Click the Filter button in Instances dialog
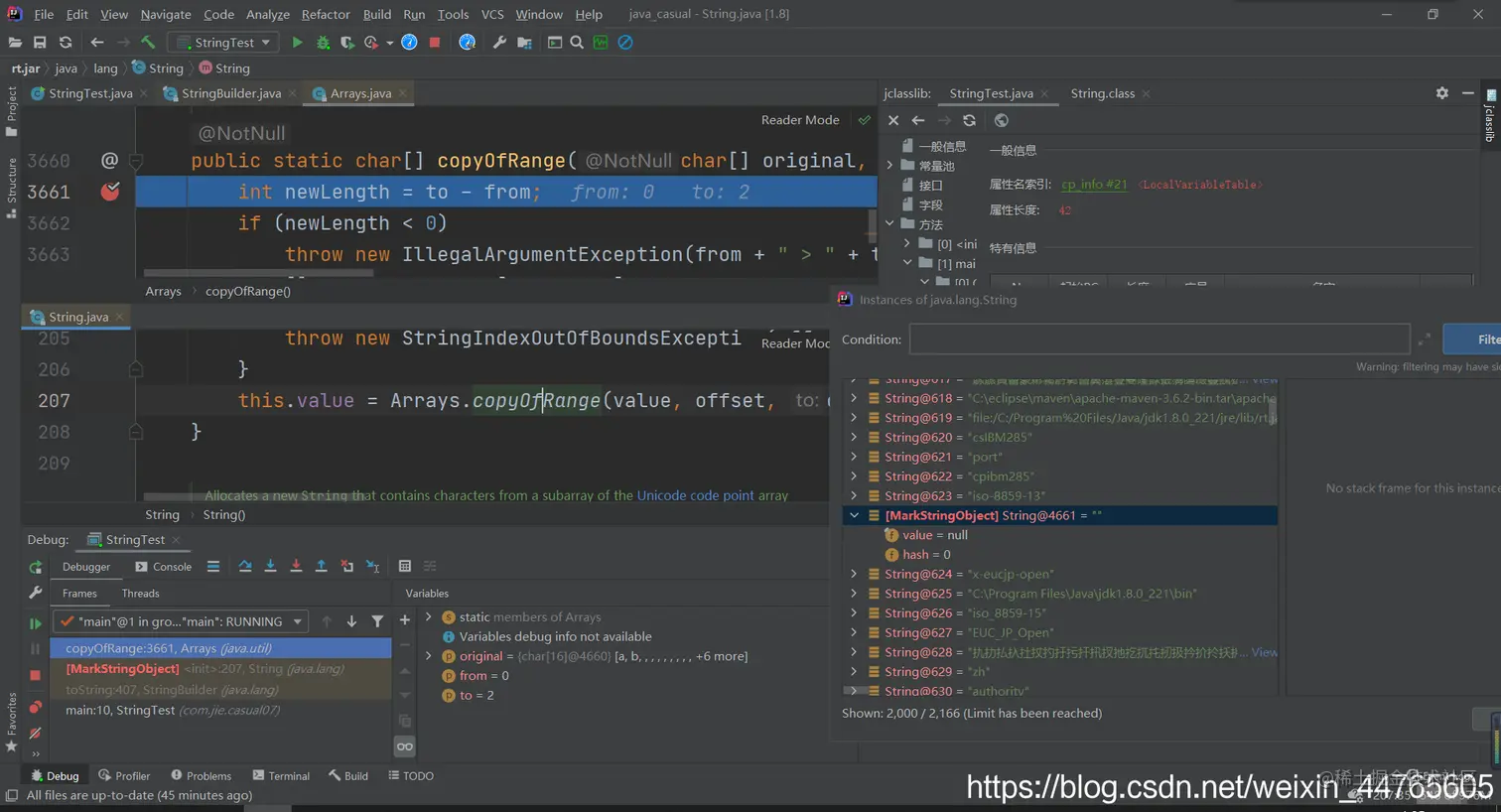This screenshot has width=1501, height=812. pyautogui.click(x=1473, y=339)
